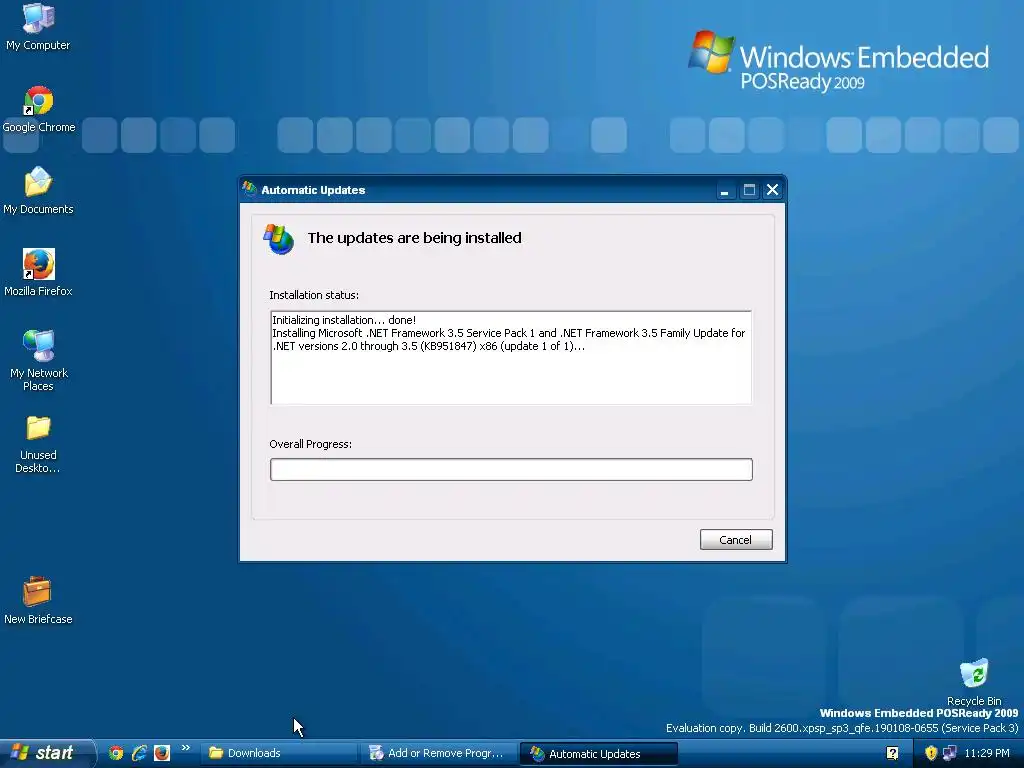The width and height of the screenshot is (1024, 768).
Task: Cancel the update installation
Action: coord(736,539)
